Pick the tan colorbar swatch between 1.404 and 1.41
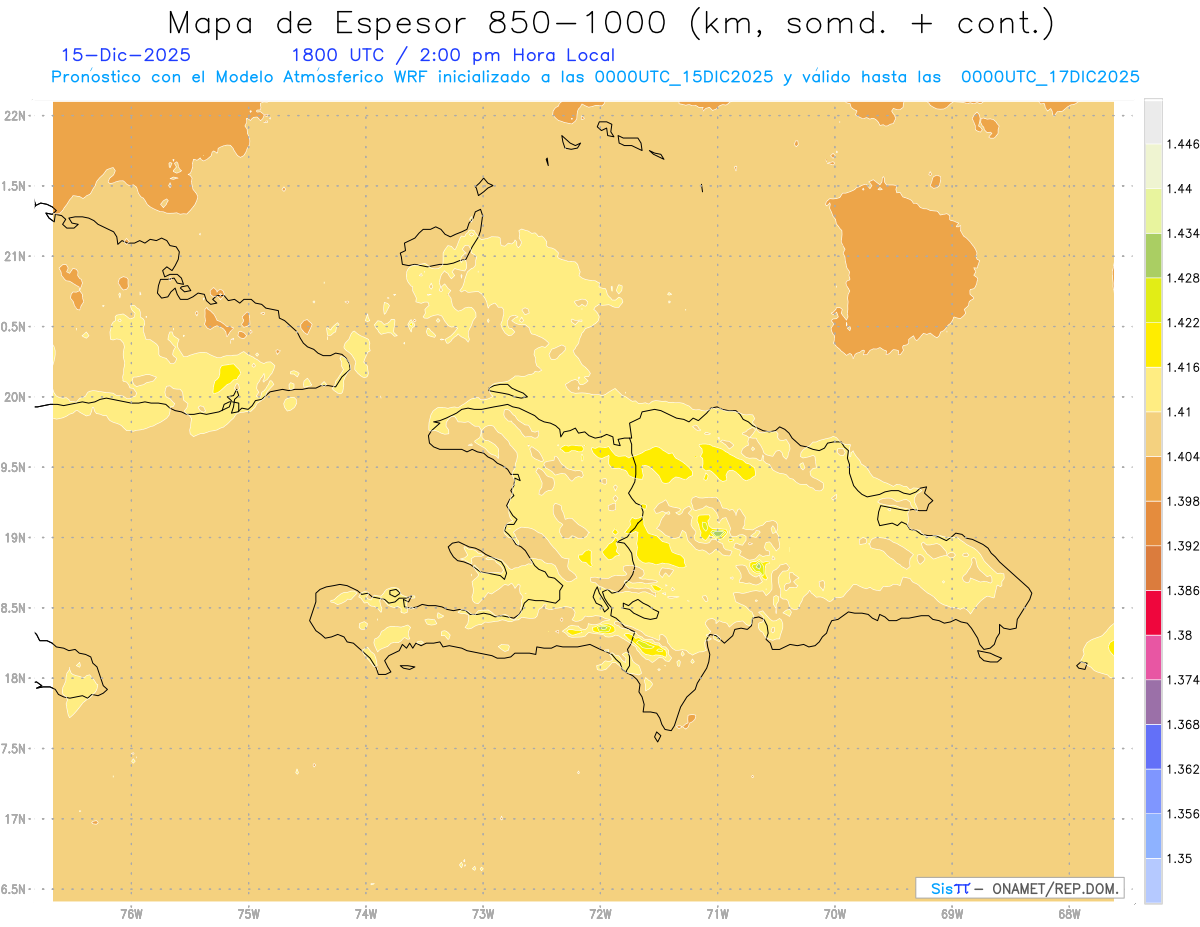The width and height of the screenshot is (1200, 927). pyautogui.click(x=1153, y=433)
